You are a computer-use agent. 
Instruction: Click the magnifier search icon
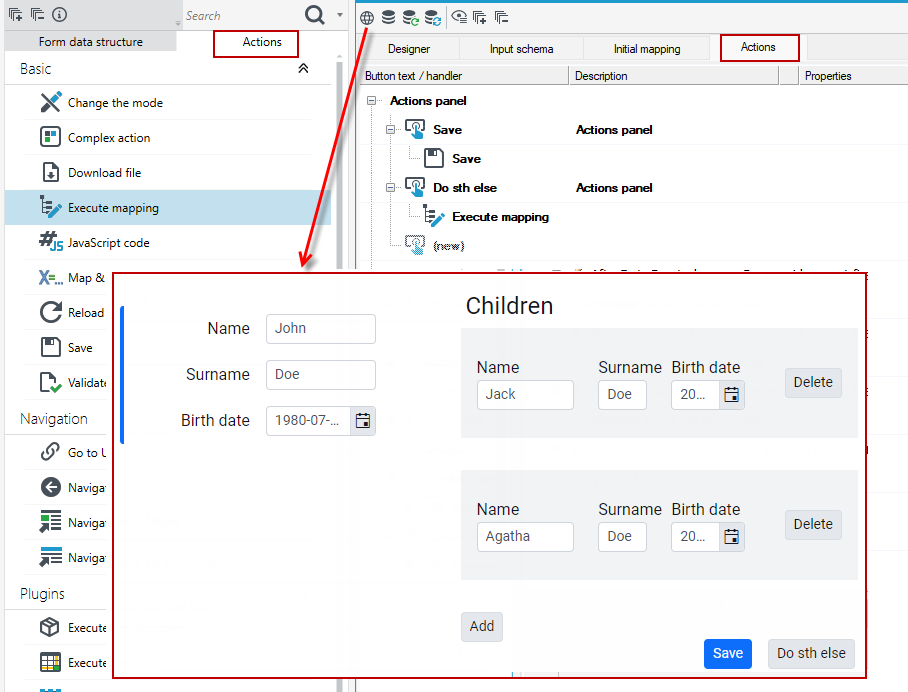point(314,14)
